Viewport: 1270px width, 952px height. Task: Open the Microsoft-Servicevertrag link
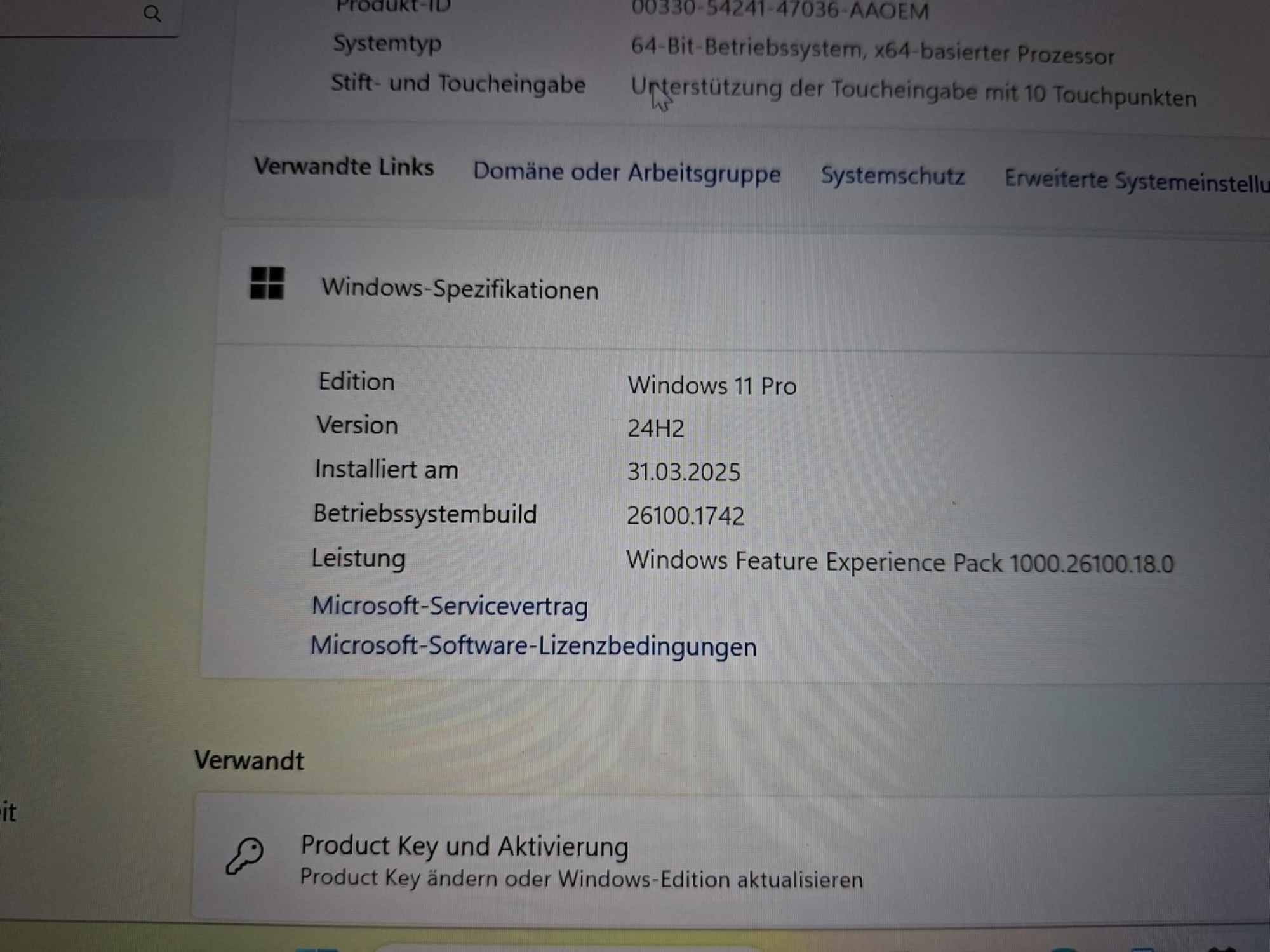tap(450, 606)
